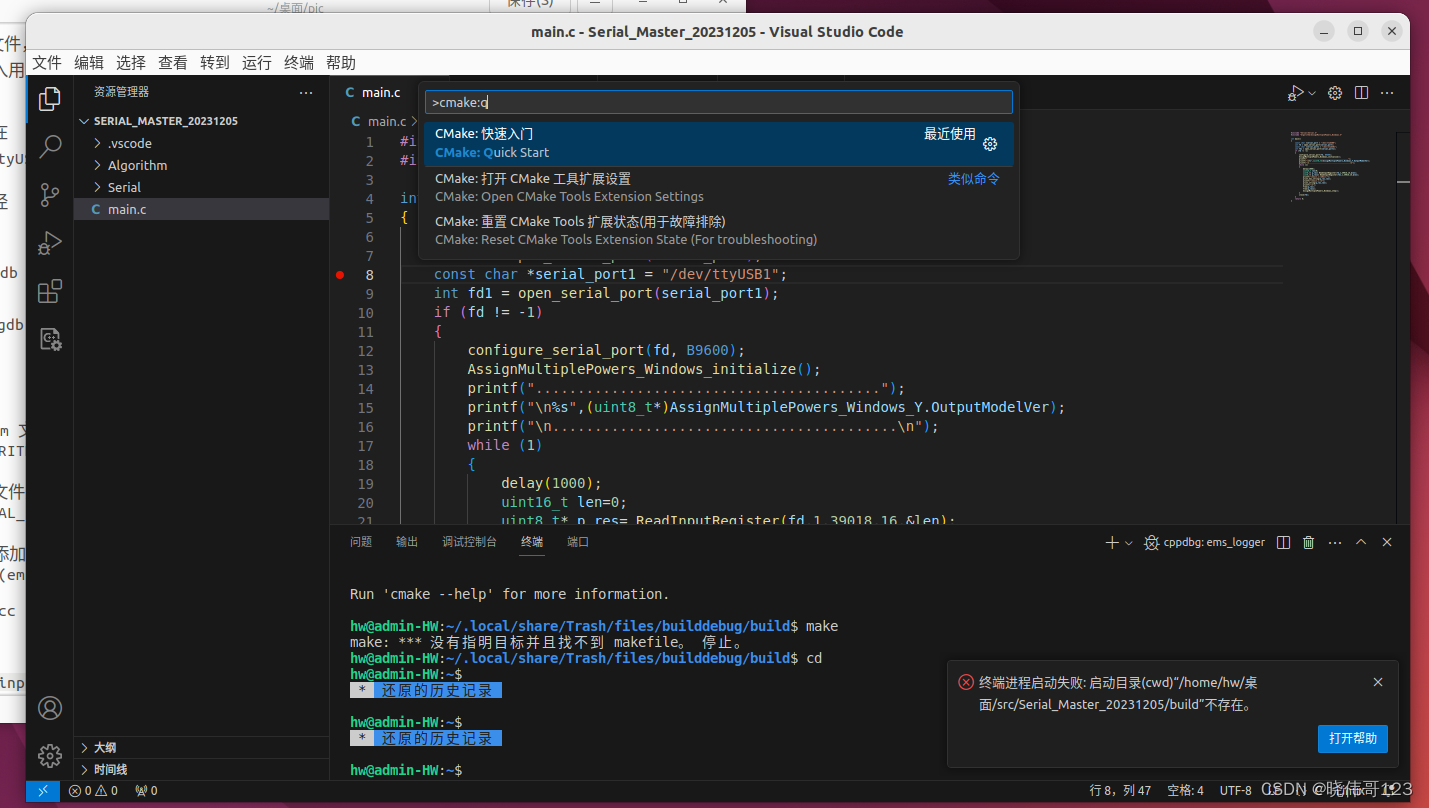This screenshot has width=1429, height=808.
Task: Open the launch profile dropdown next to plus
Action: [x=1129, y=542]
